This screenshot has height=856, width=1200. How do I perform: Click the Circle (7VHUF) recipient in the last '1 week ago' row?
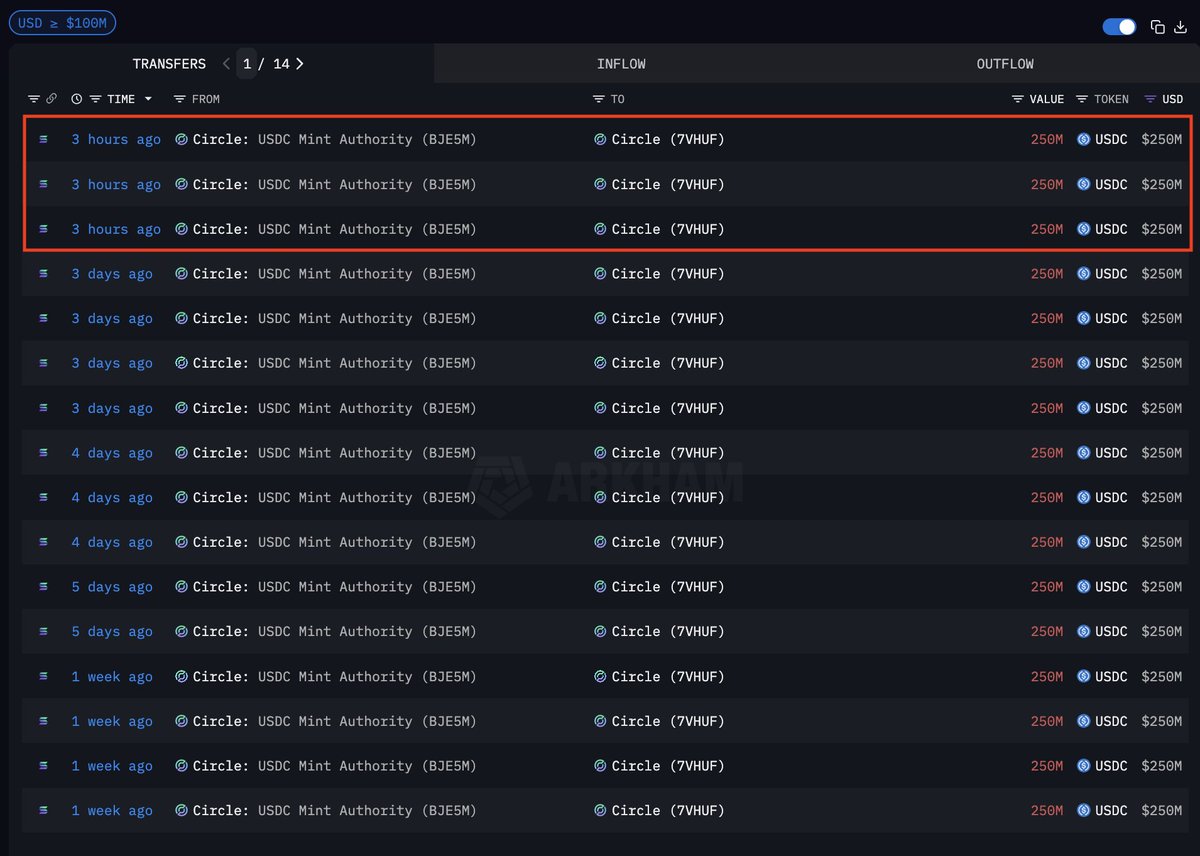click(659, 810)
